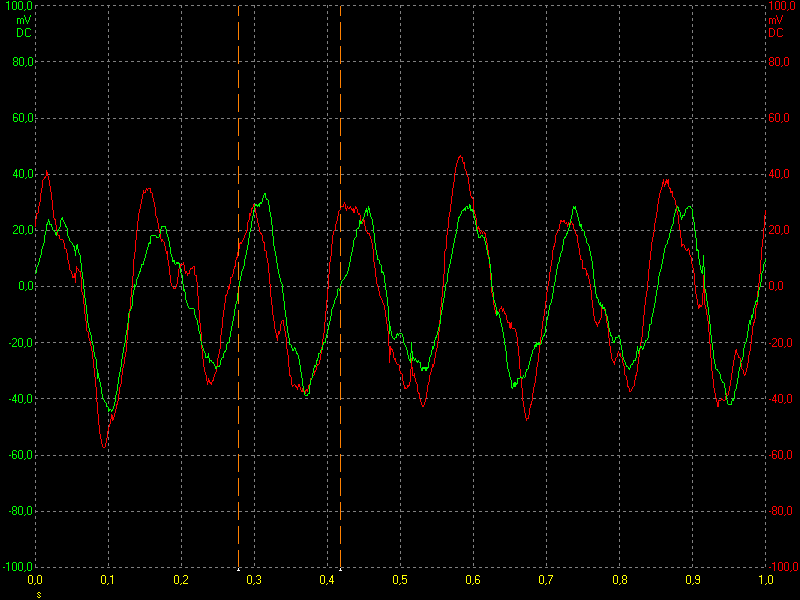
Task: Click the yellow time-axis label 0,8
Action: tap(620, 580)
